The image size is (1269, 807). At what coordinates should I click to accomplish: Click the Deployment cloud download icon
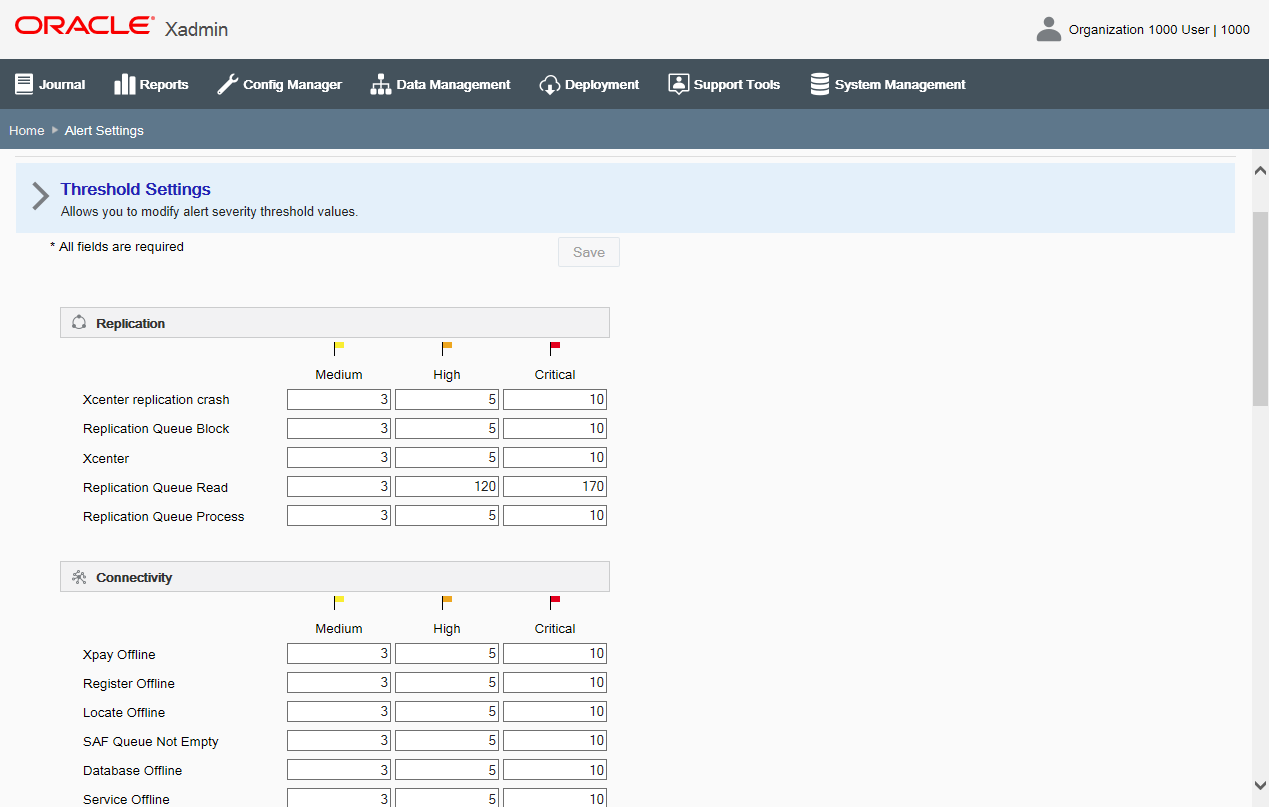[x=549, y=84]
